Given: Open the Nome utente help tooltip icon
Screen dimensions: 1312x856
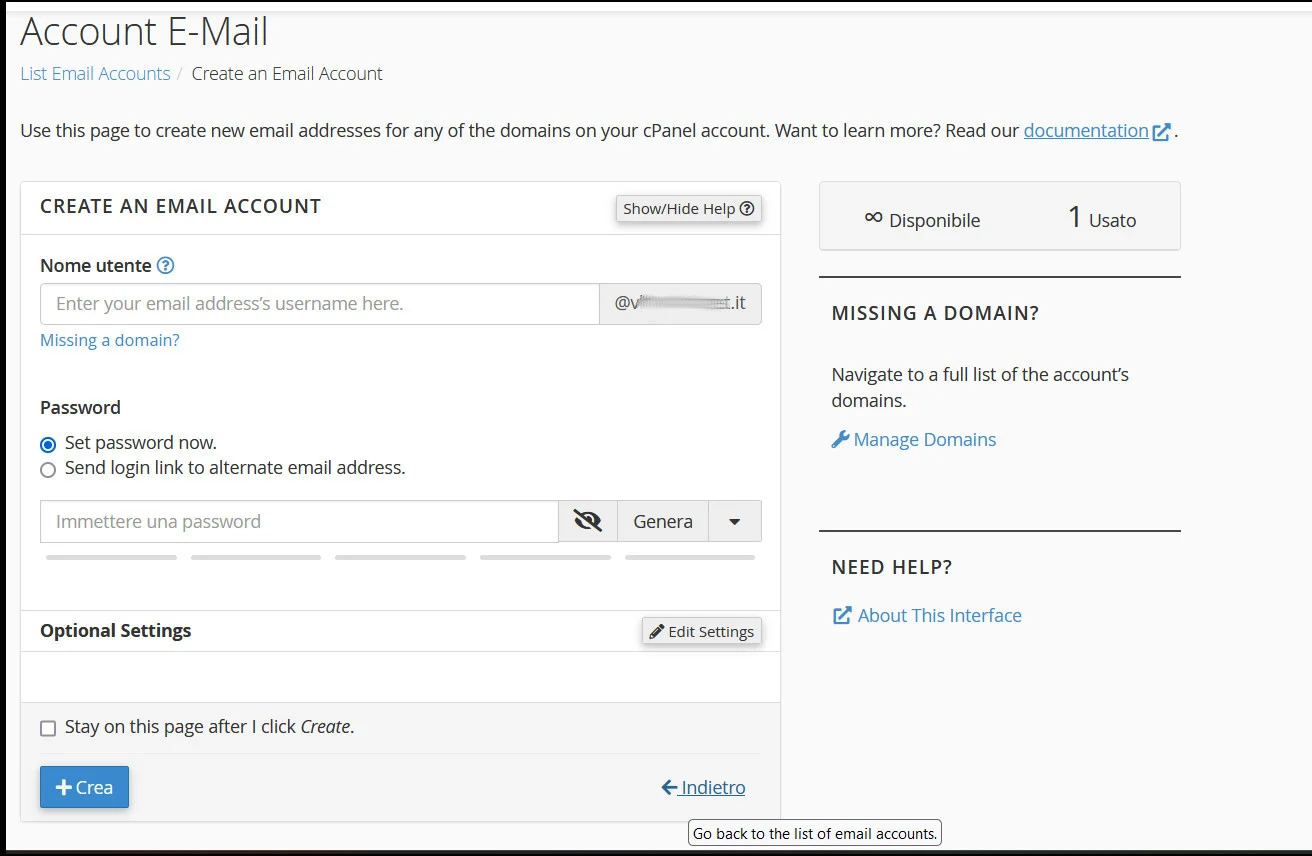Looking at the screenshot, I should (165, 265).
